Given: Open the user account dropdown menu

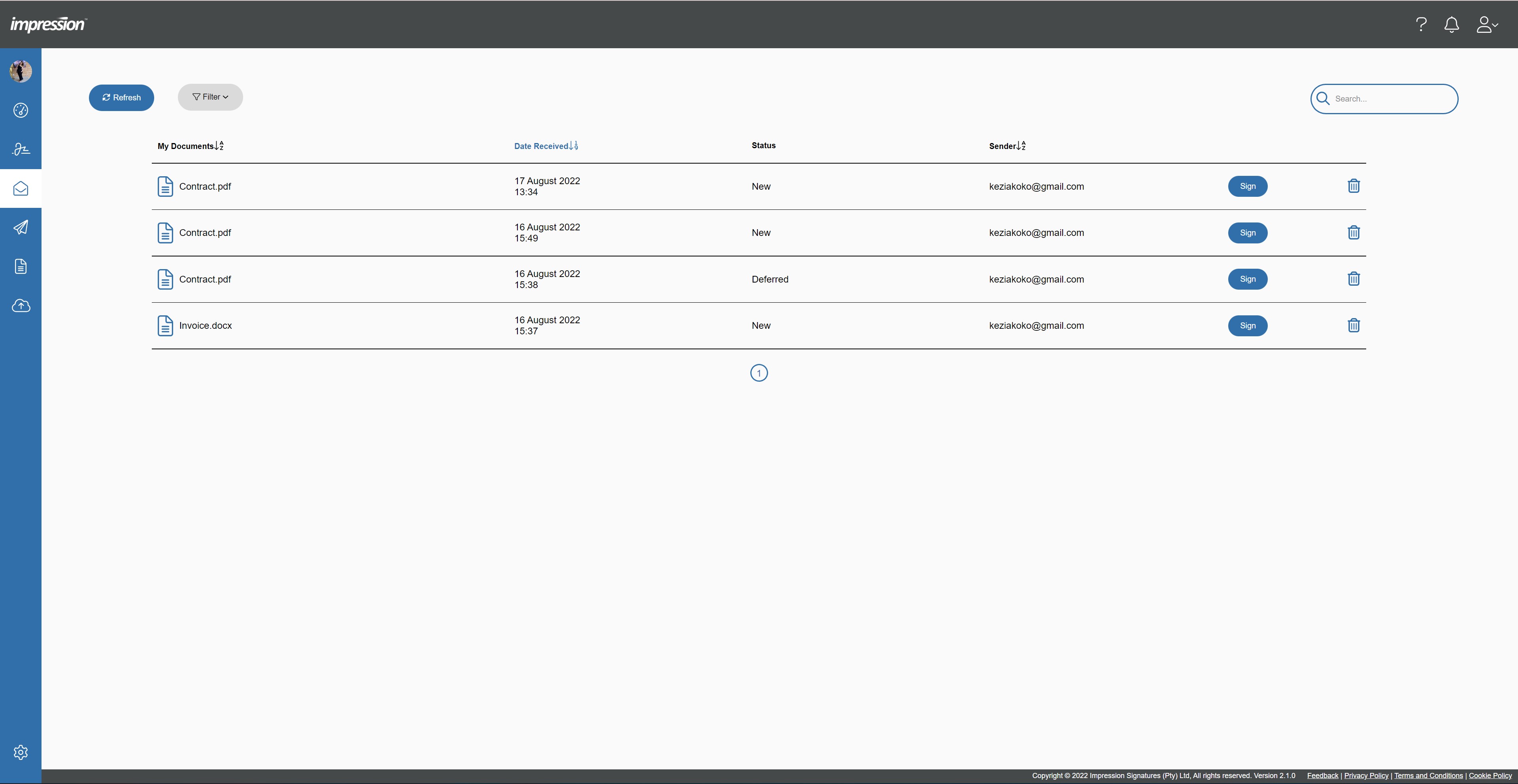Looking at the screenshot, I should [x=1487, y=25].
